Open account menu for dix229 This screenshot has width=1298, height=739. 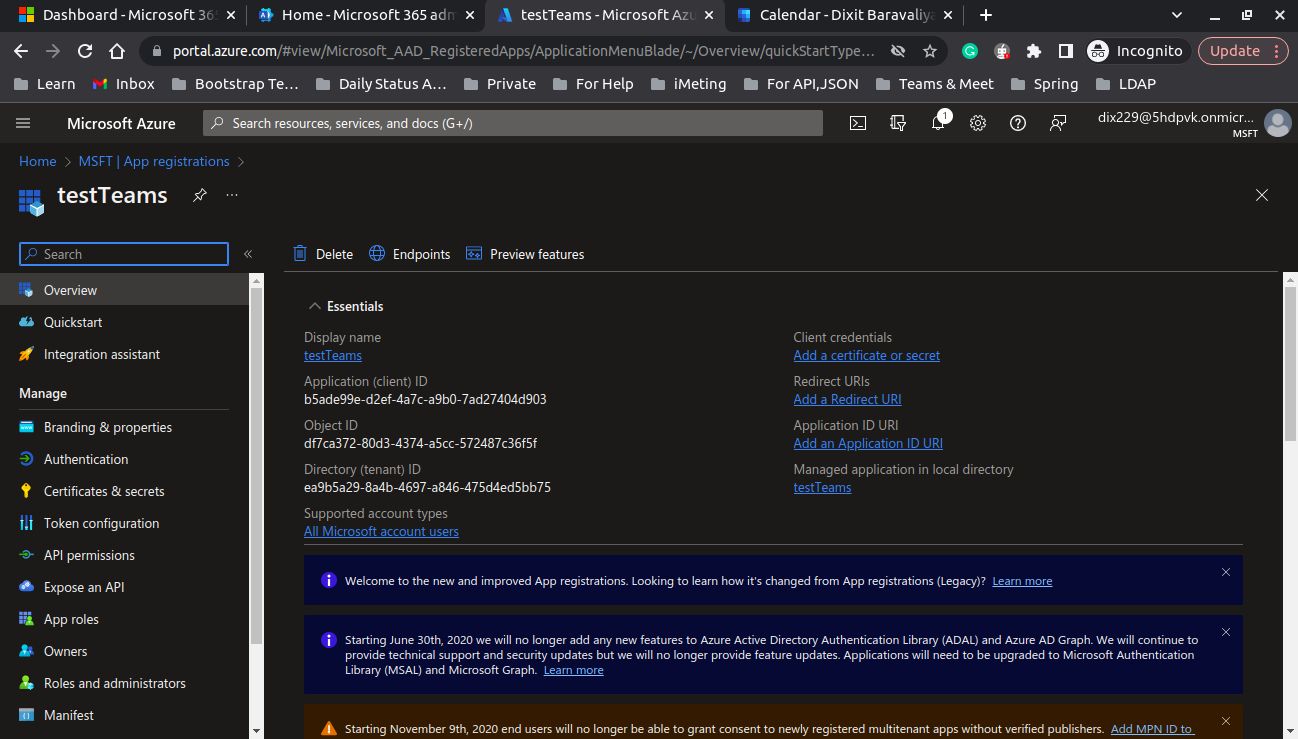(x=1193, y=123)
